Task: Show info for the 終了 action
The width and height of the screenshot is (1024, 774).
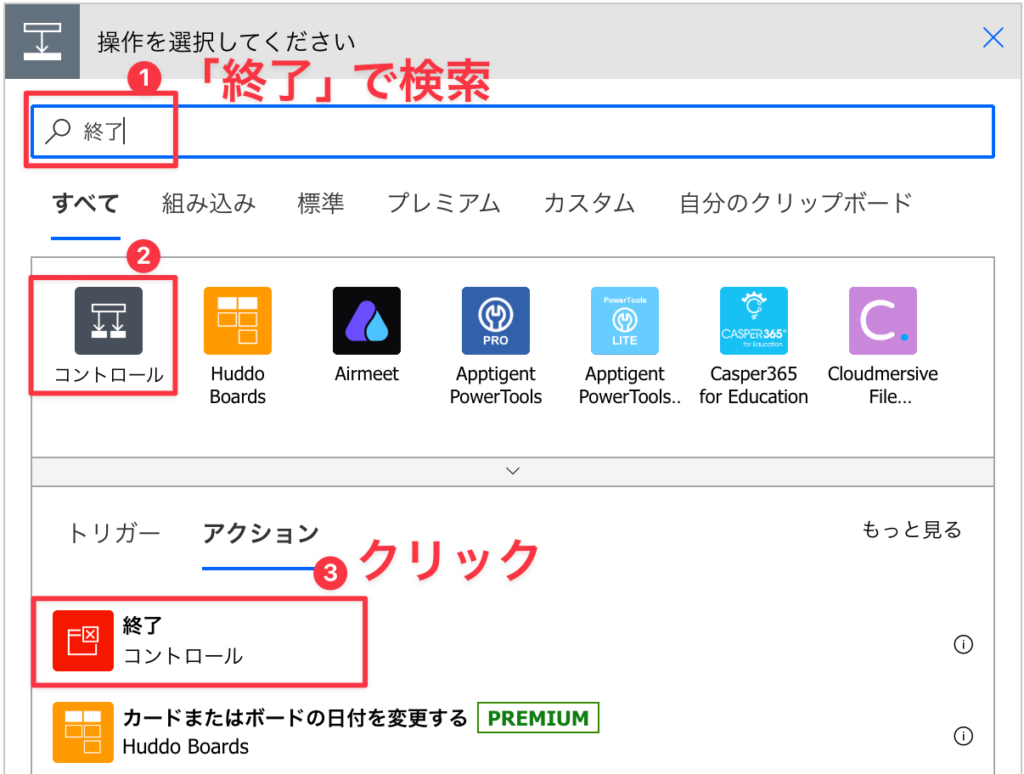Action: coord(963,645)
